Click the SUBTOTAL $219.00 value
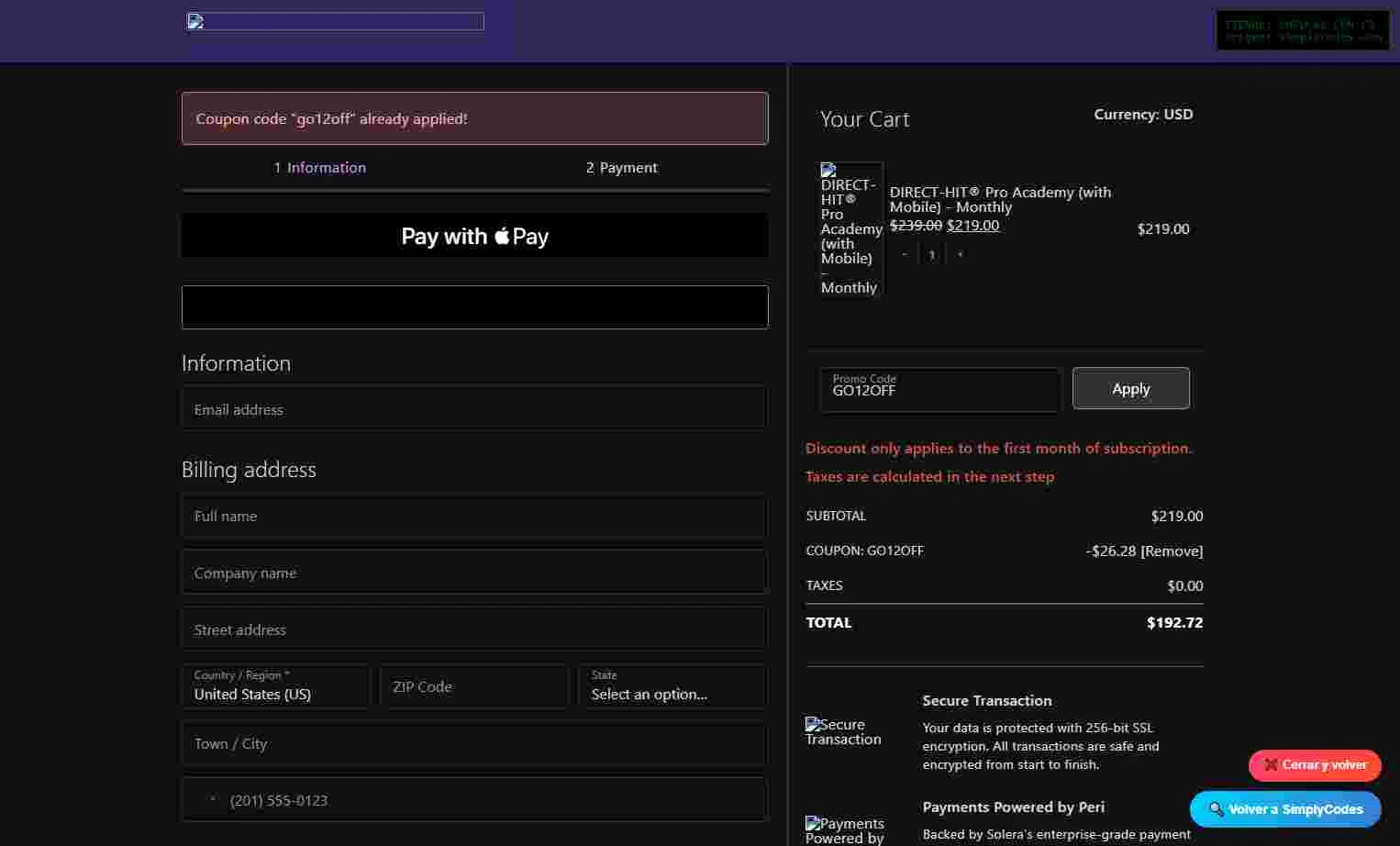Image resolution: width=1400 pixels, height=846 pixels. pyautogui.click(x=1177, y=516)
